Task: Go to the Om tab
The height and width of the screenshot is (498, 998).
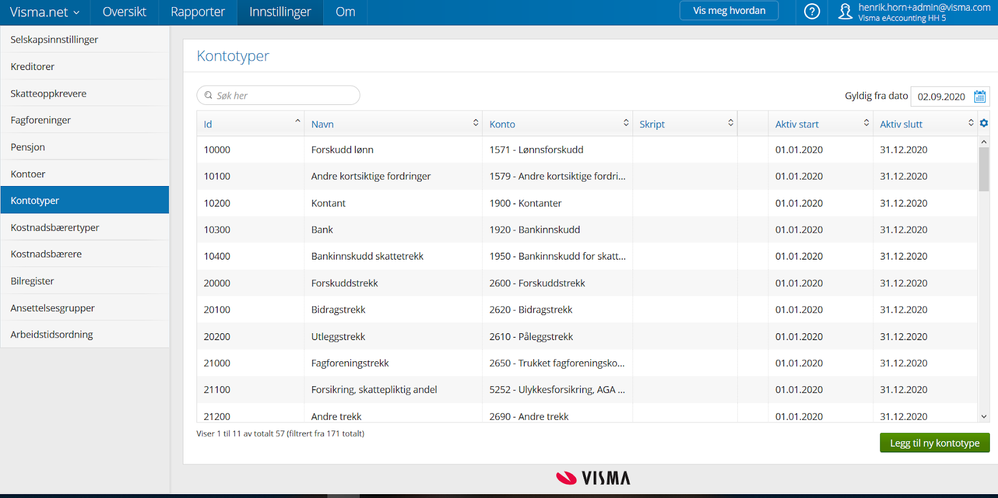Action: click(345, 12)
